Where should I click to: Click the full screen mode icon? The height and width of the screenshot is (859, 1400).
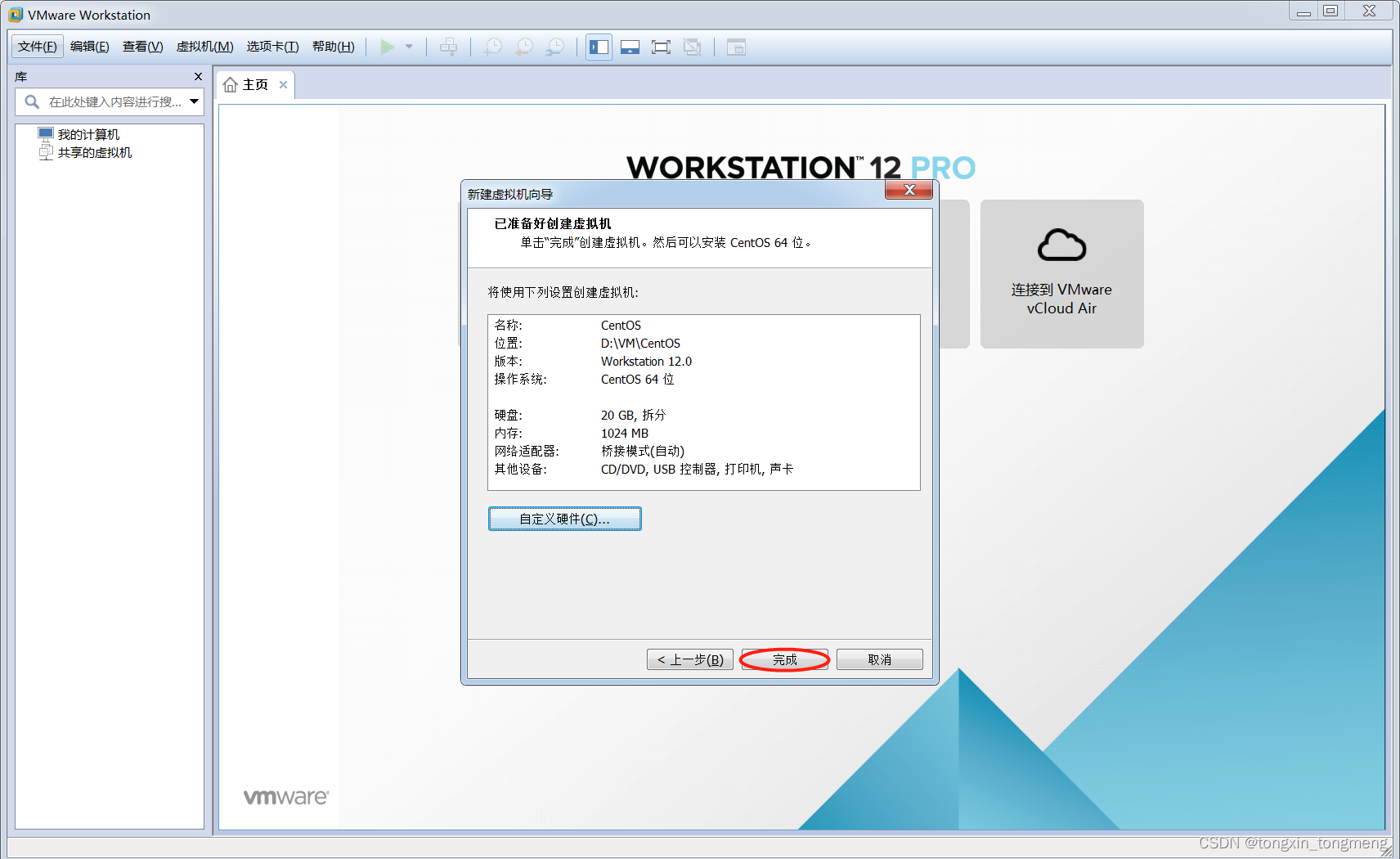tap(661, 47)
